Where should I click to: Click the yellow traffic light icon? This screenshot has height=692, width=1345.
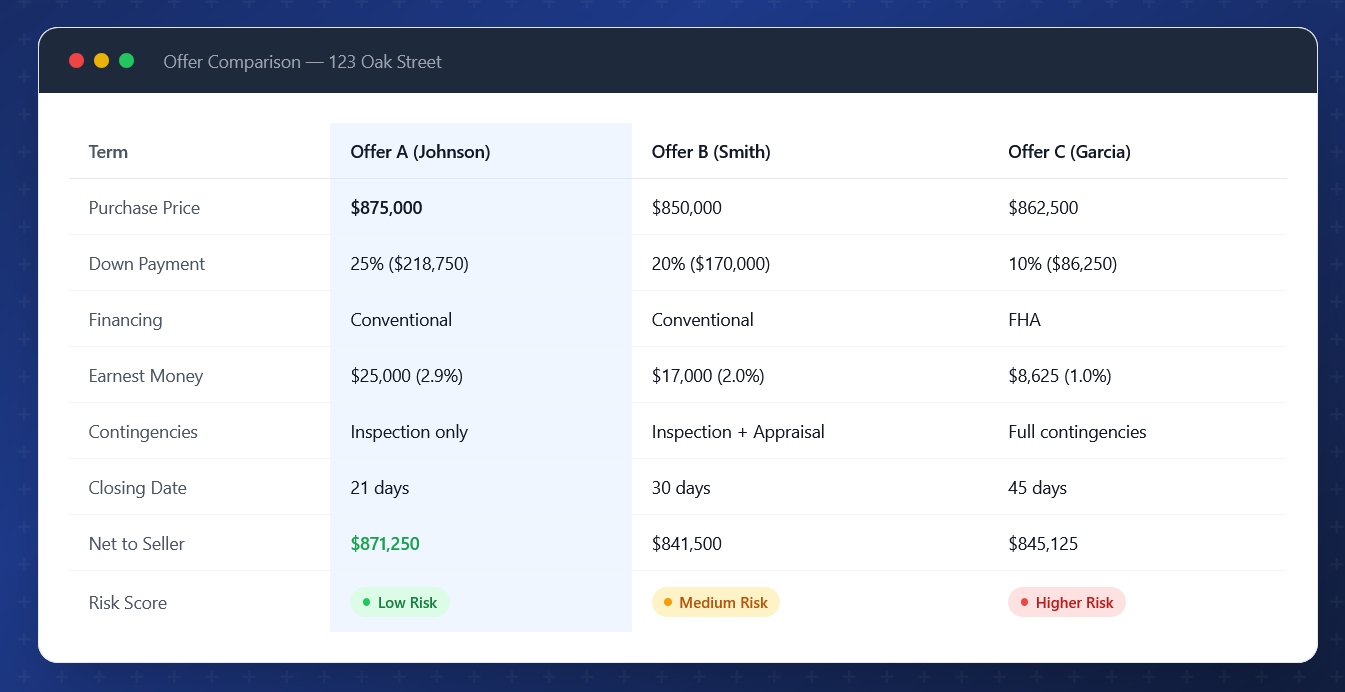pos(101,60)
